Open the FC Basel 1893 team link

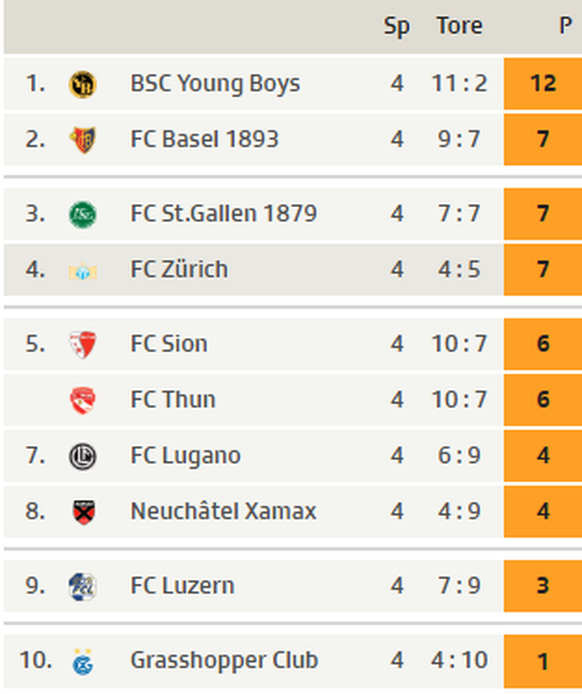click(204, 139)
